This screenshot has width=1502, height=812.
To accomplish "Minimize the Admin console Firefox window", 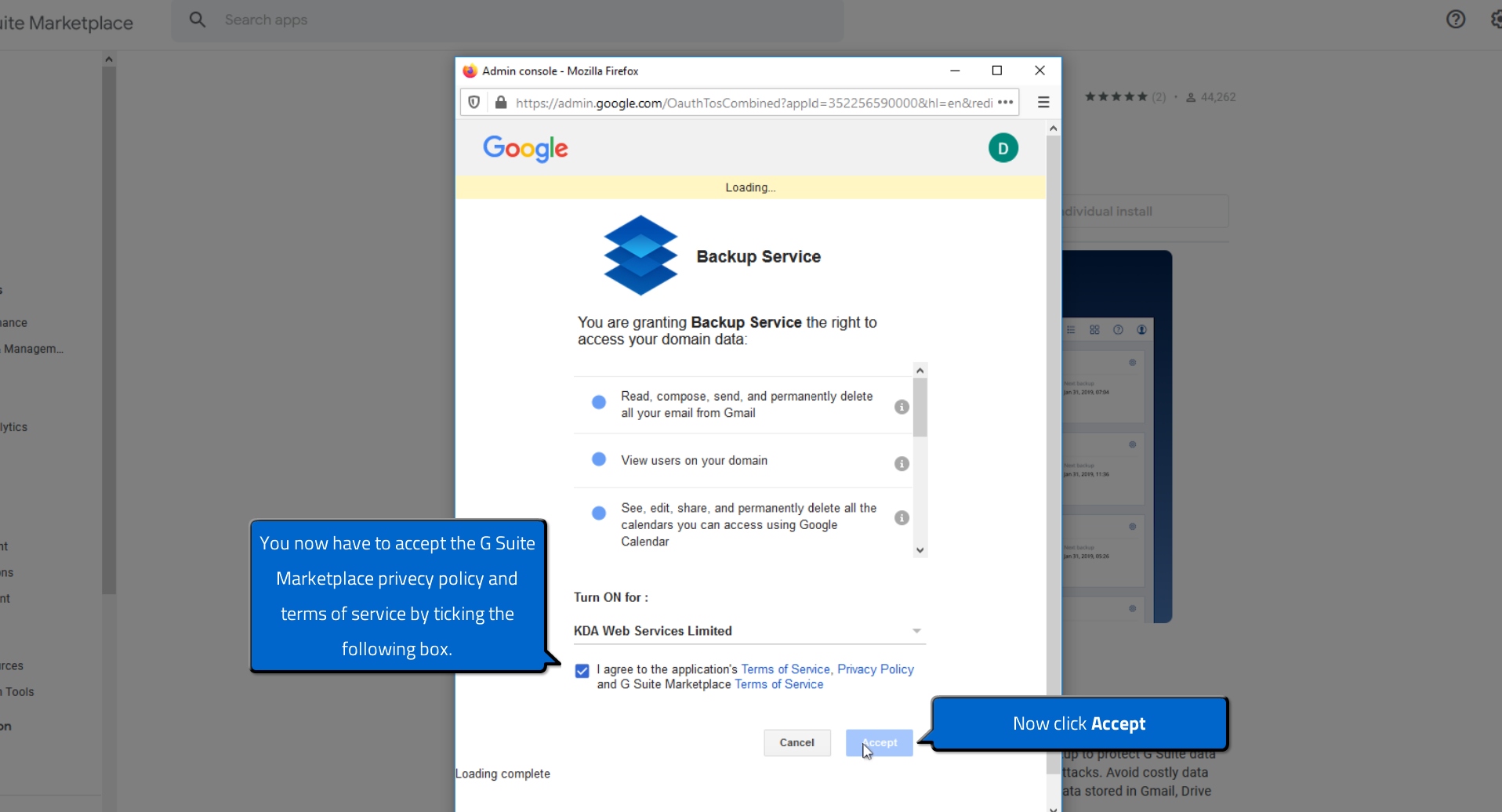I will tap(955, 71).
